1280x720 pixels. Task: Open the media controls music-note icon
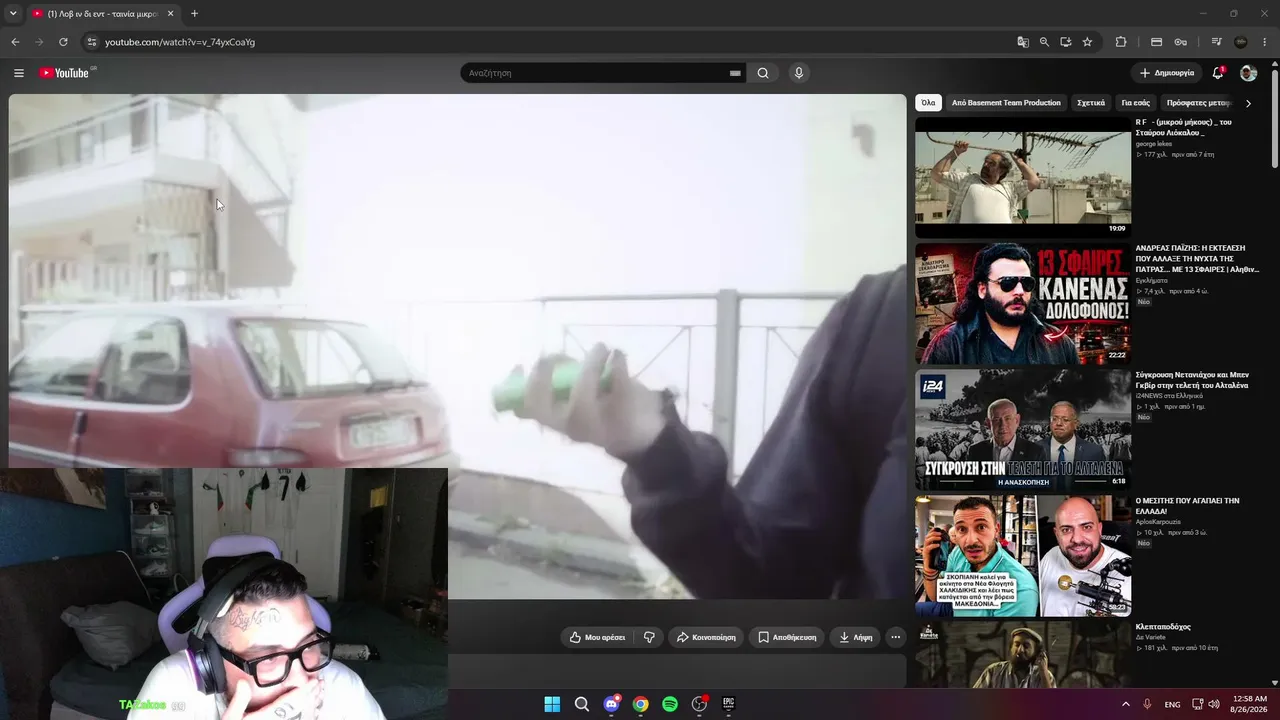point(1216,42)
